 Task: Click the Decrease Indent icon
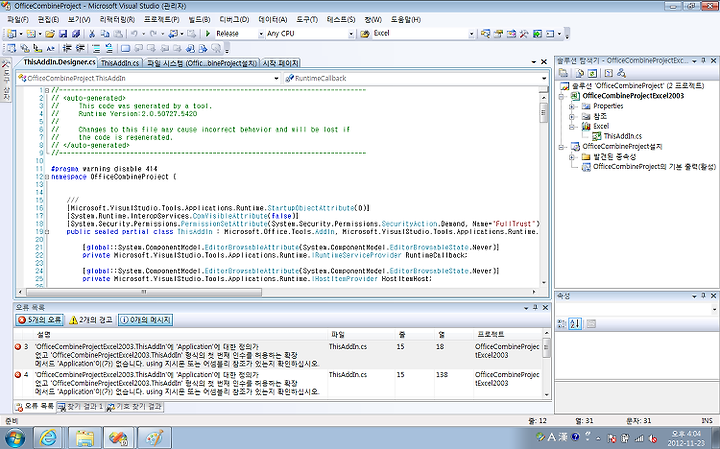click(67, 48)
